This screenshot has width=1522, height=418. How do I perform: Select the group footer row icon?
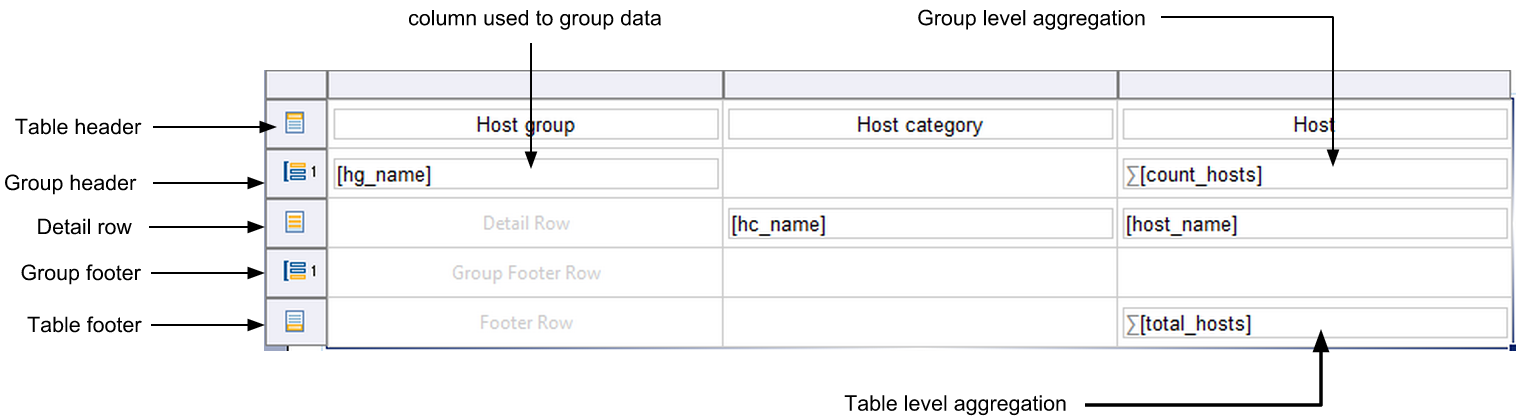pos(296,271)
